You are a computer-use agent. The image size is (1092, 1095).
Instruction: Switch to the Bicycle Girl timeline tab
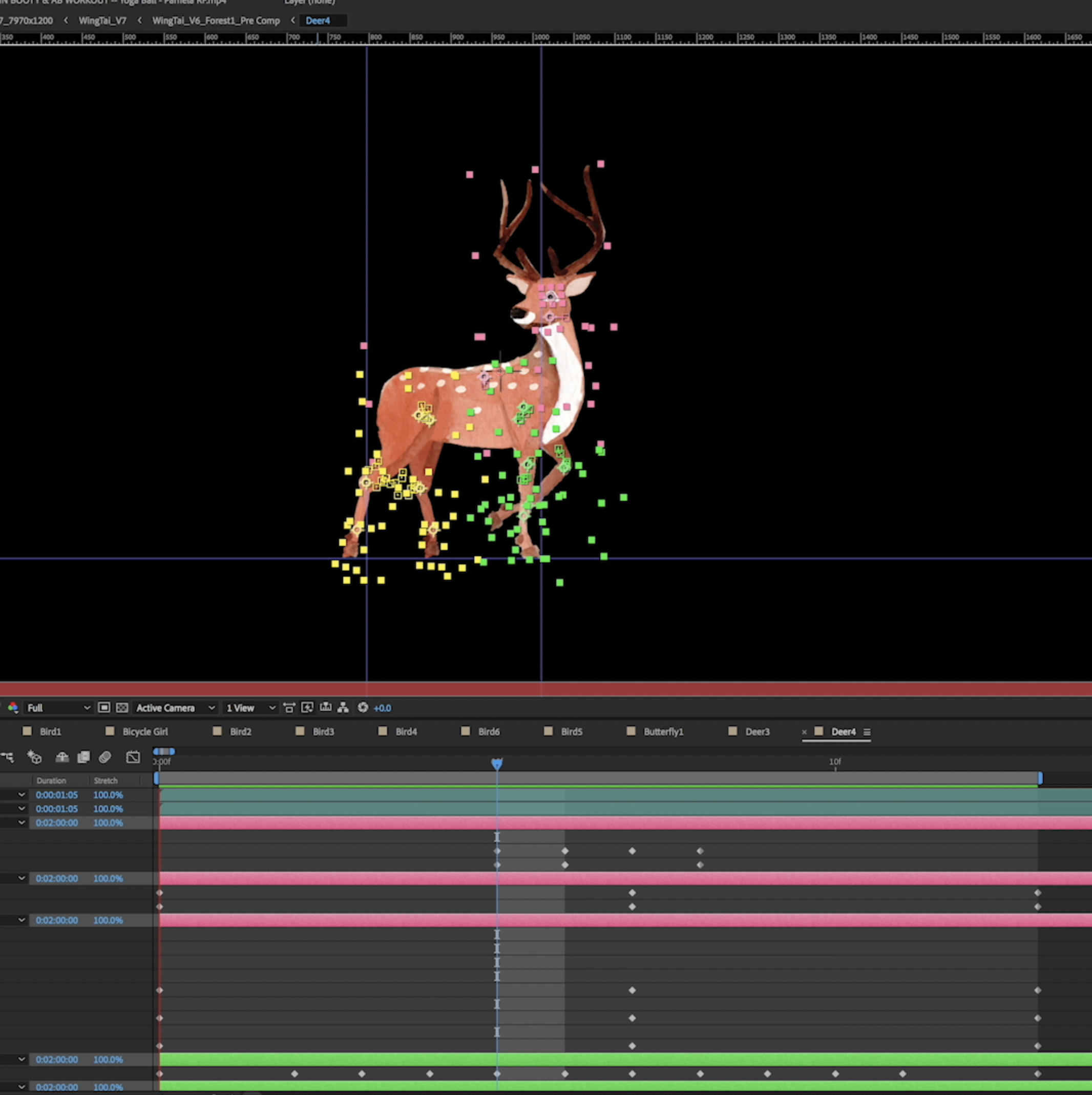(144, 731)
